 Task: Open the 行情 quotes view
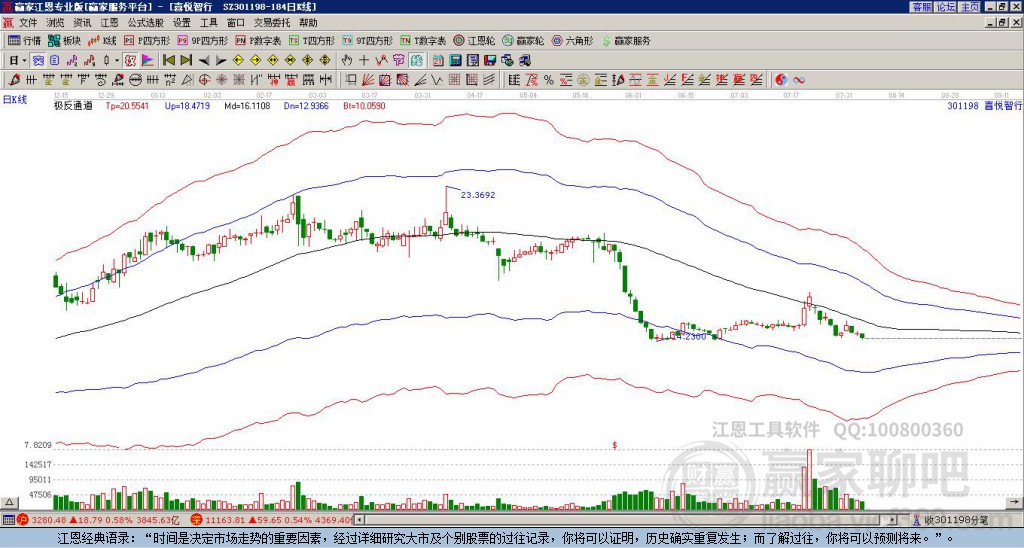coord(24,40)
